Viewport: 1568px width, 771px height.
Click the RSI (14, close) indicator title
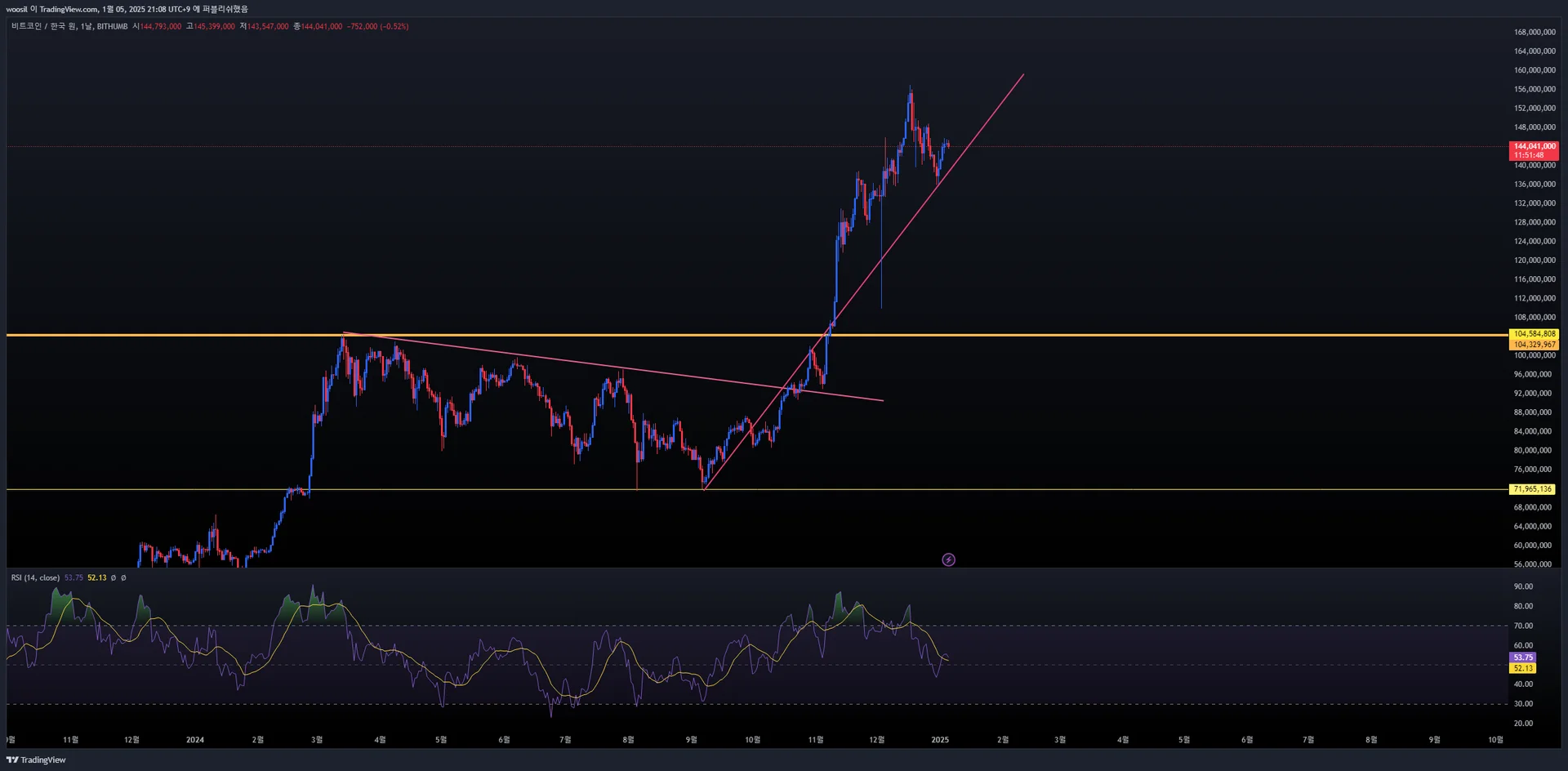click(x=35, y=577)
